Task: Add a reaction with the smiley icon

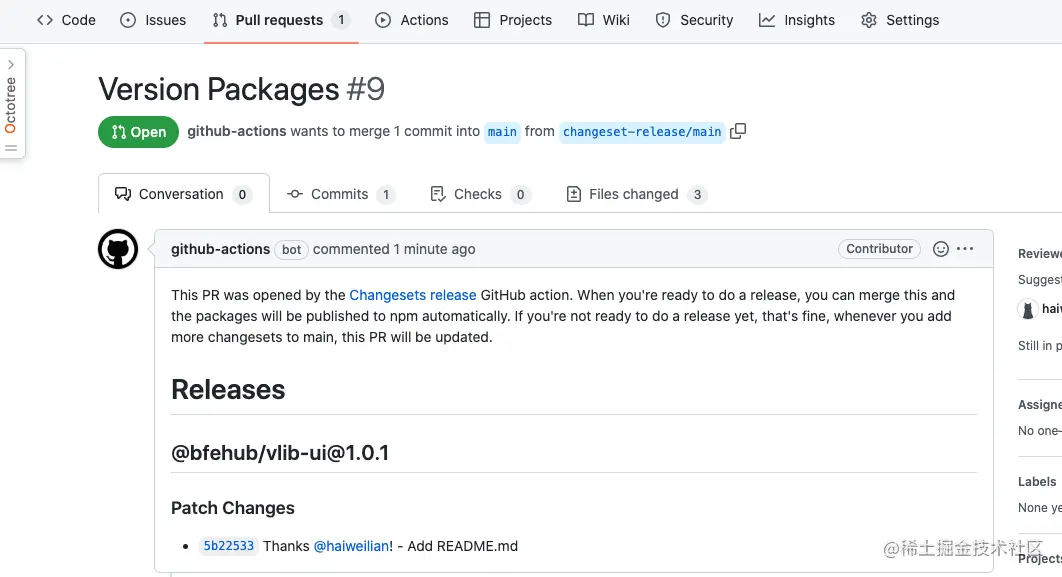Action: tap(941, 249)
